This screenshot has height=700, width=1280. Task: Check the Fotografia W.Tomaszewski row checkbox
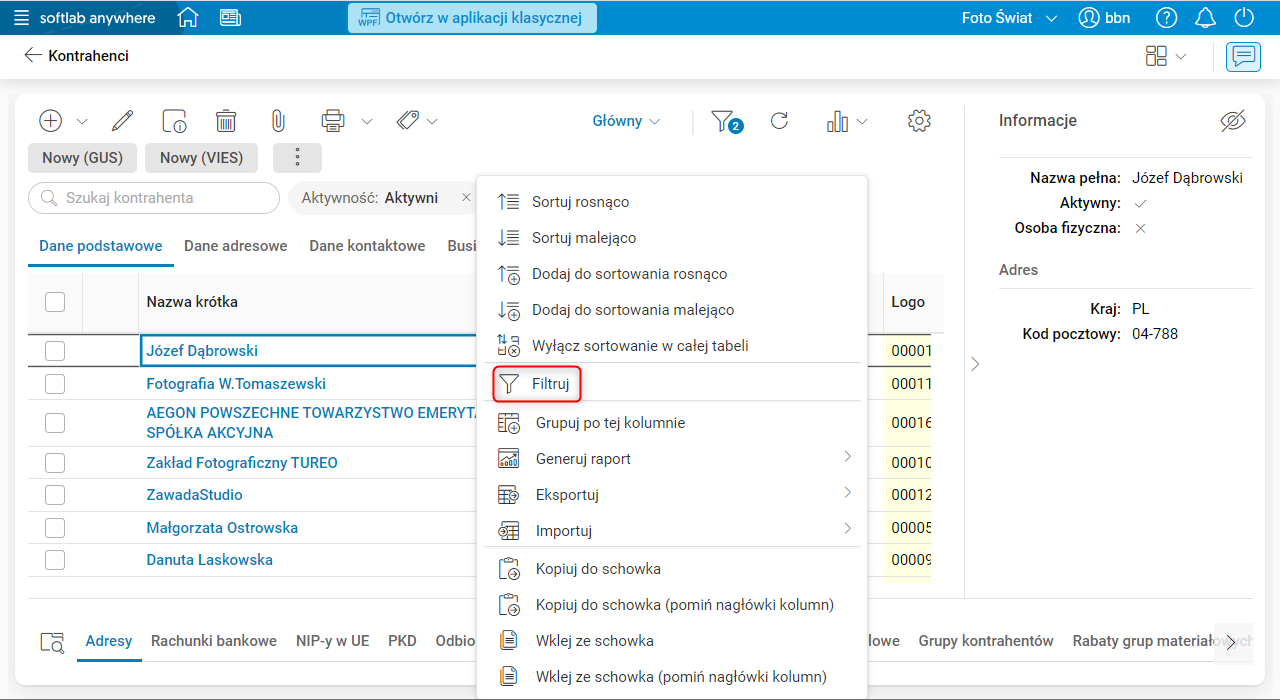[x=55, y=384]
